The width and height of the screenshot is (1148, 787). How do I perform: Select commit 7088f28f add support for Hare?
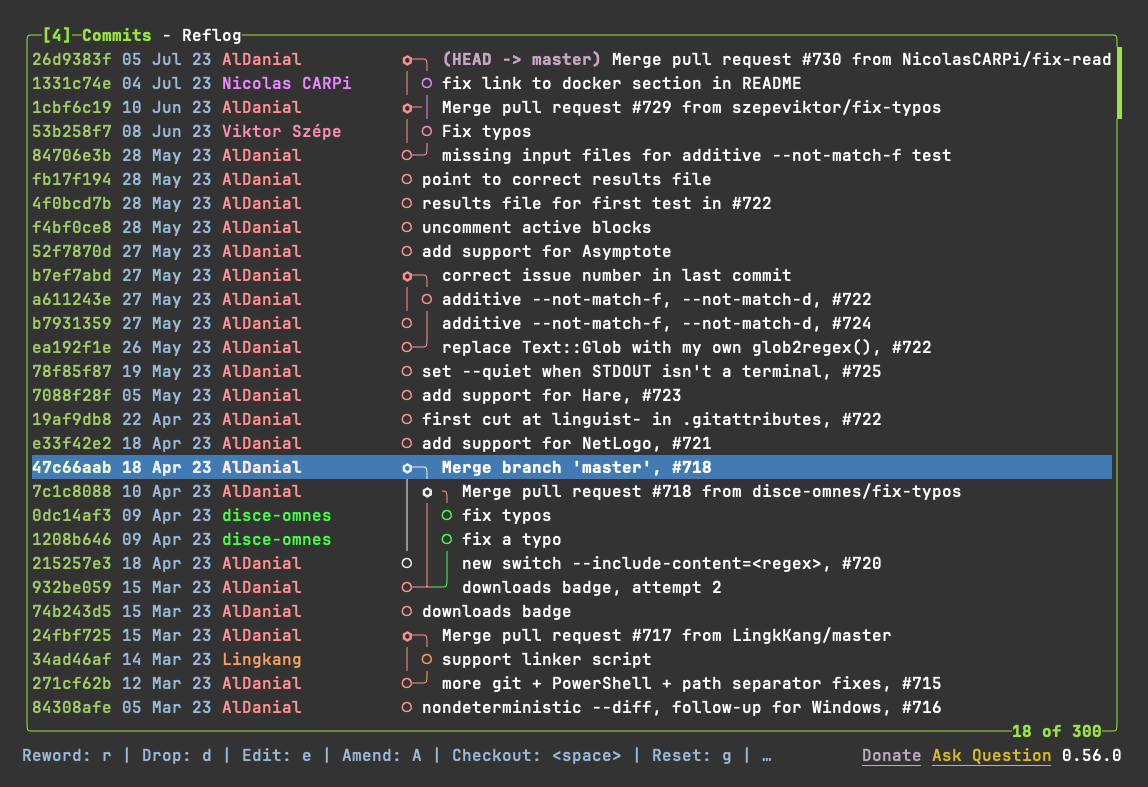(572, 395)
